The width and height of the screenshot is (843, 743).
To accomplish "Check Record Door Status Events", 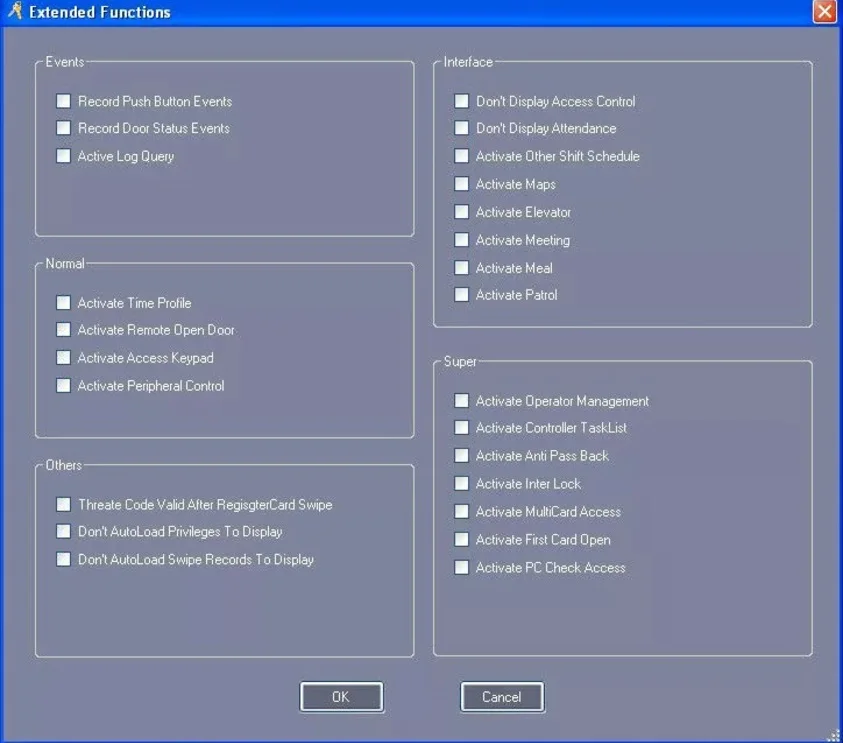I will [63, 128].
